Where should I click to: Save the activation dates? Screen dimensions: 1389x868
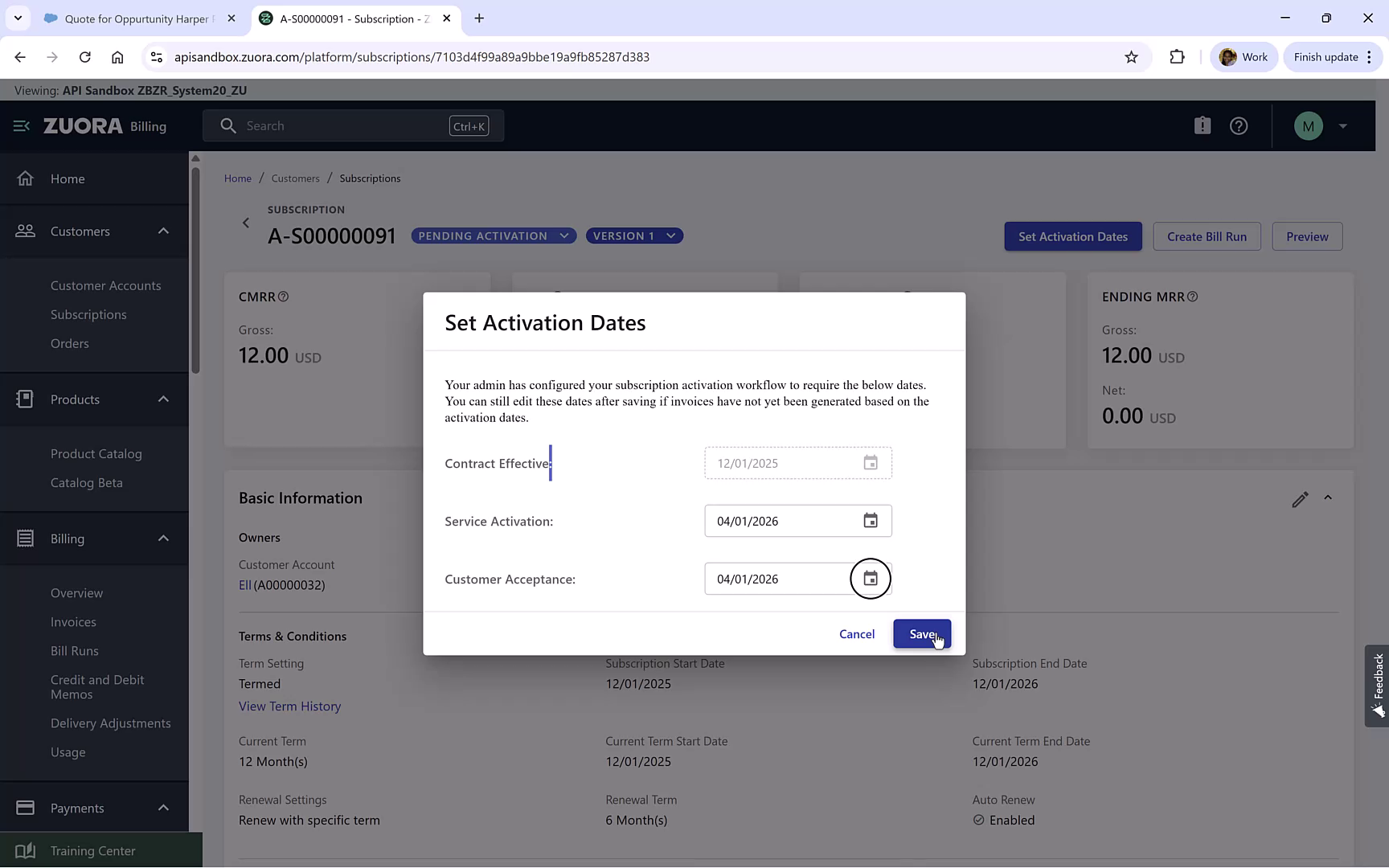tap(922, 633)
